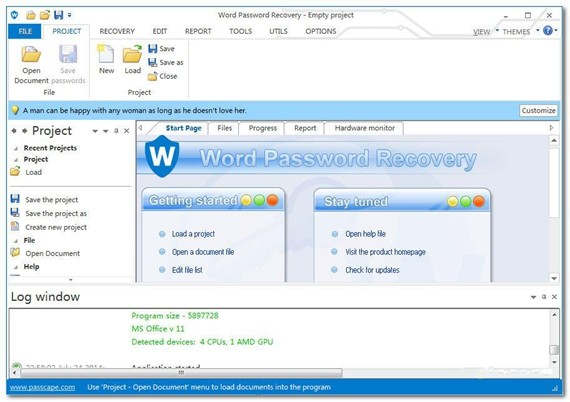
Task: Click red circle on Stay tuned card
Action: click(x=479, y=201)
